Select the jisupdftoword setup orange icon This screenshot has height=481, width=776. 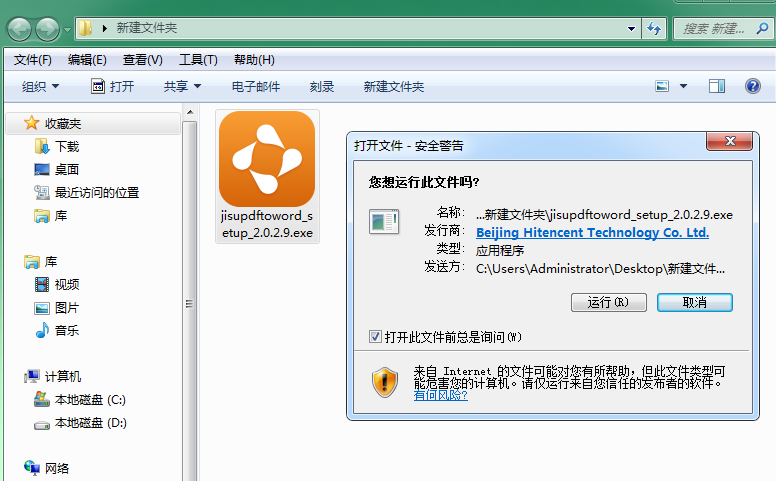point(267,159)
